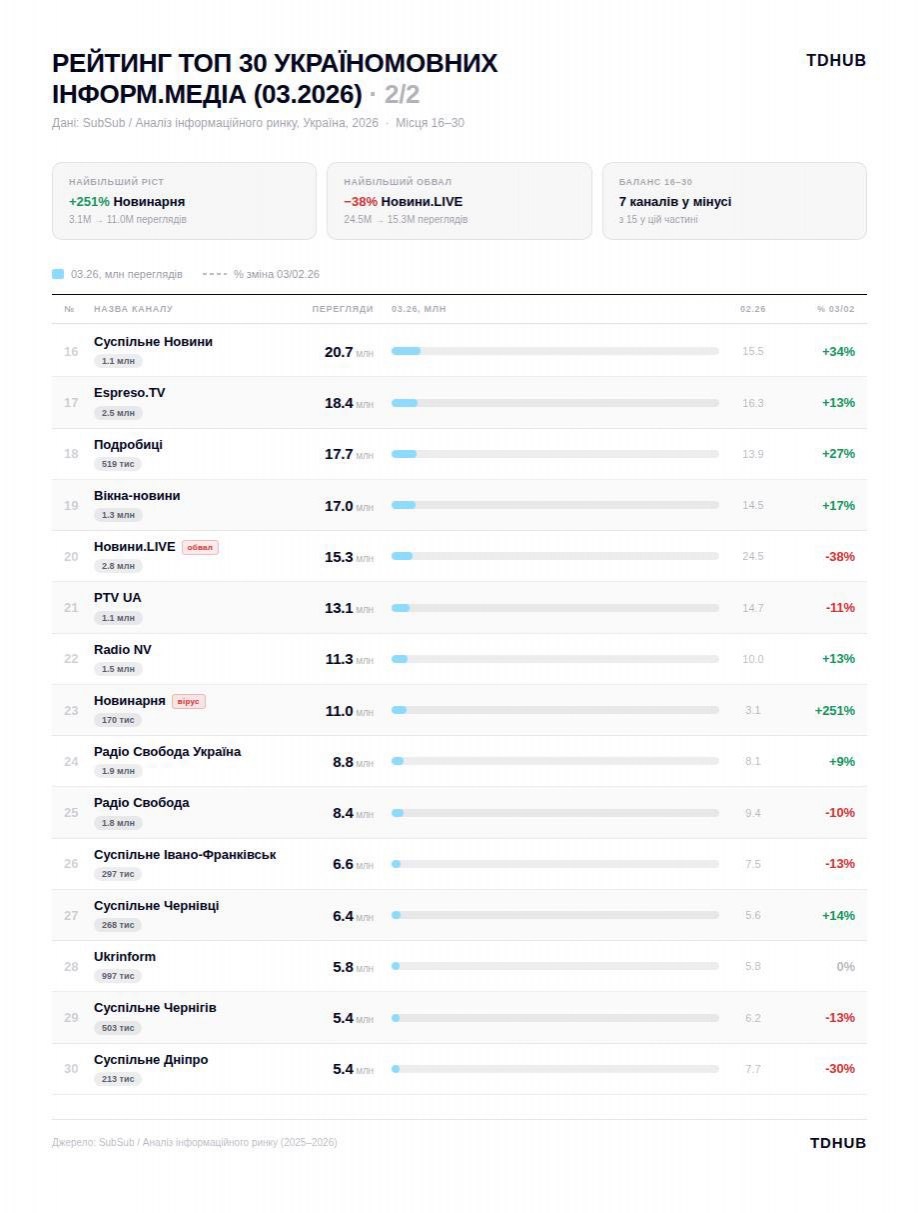This screenshot has width=919, height=1213.
Task: Click the red 'вірус' badge next to Новинарня
Action: tap(188, 701)
